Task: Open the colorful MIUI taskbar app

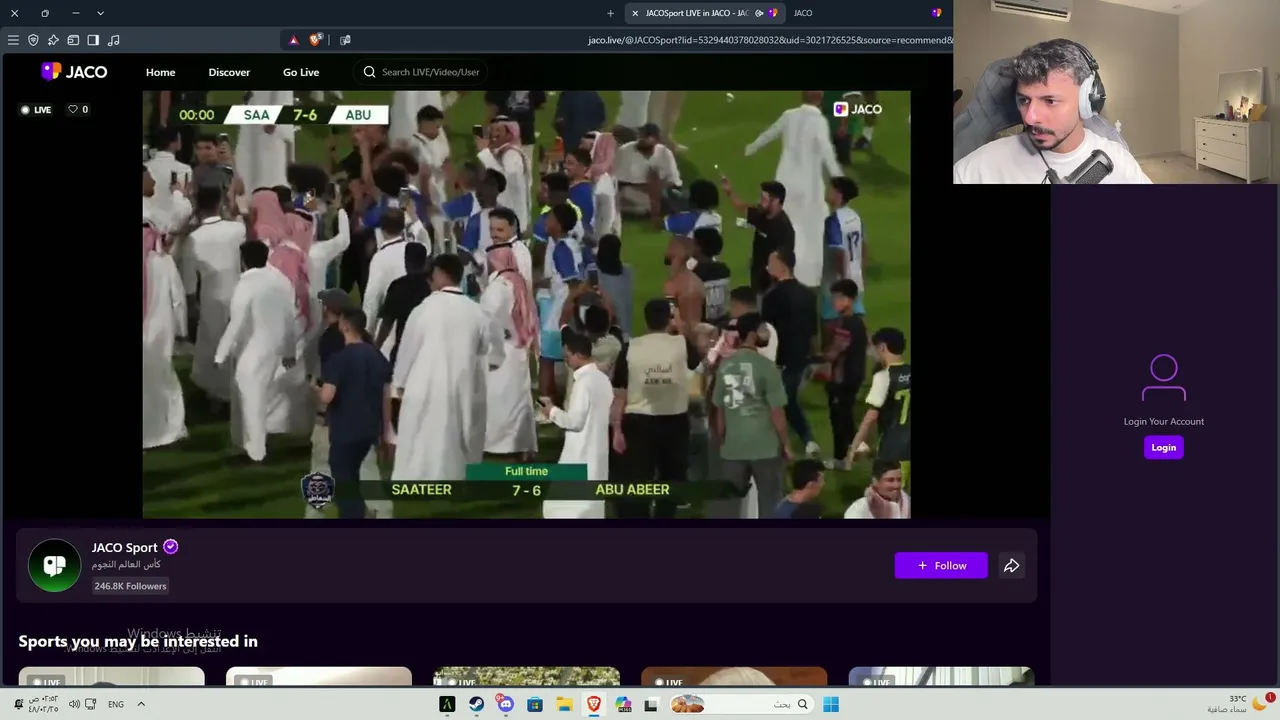Action: click(x=623, y=704)
